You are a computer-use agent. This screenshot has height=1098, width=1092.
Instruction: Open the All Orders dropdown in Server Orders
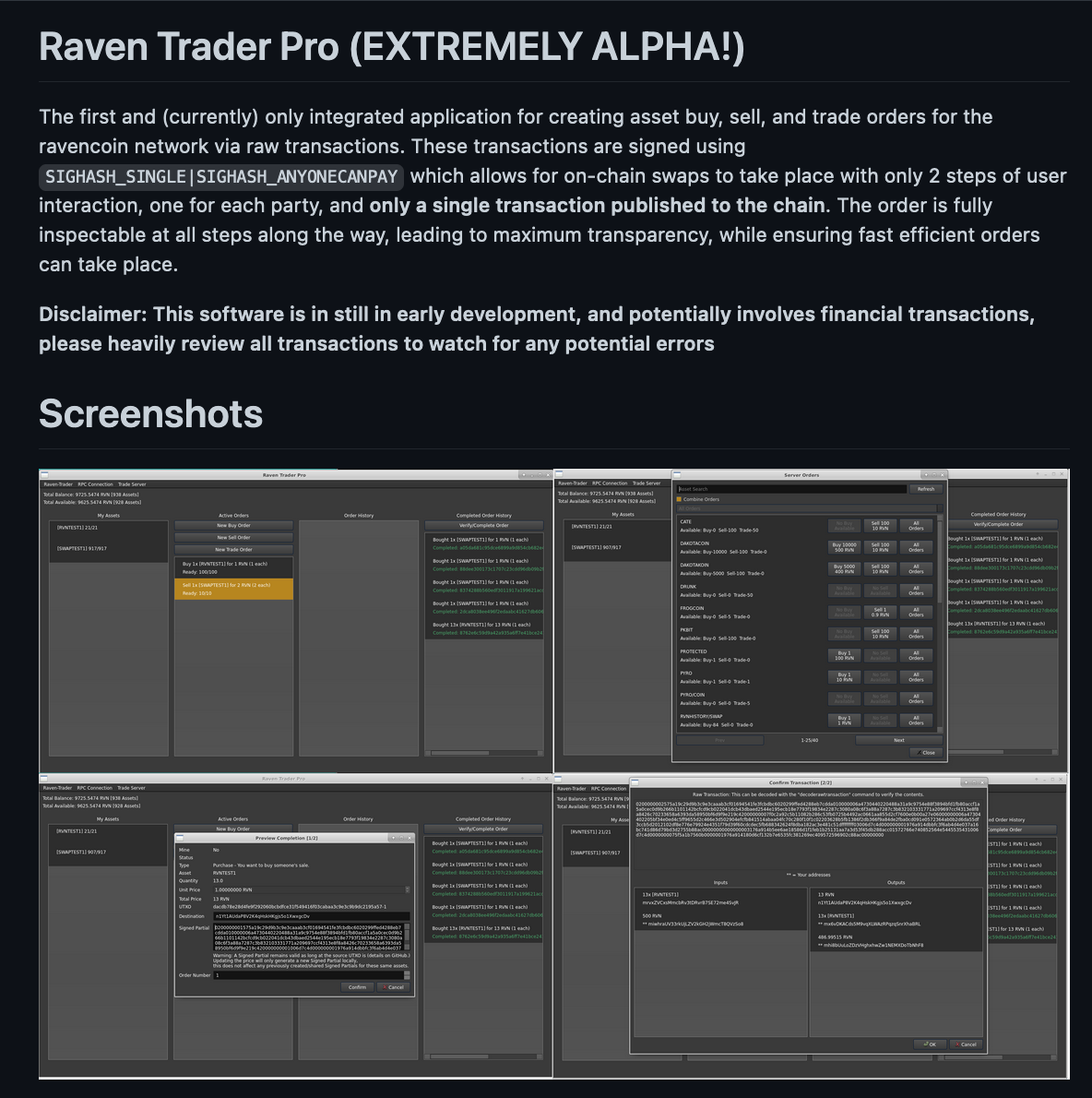[809, 508]
